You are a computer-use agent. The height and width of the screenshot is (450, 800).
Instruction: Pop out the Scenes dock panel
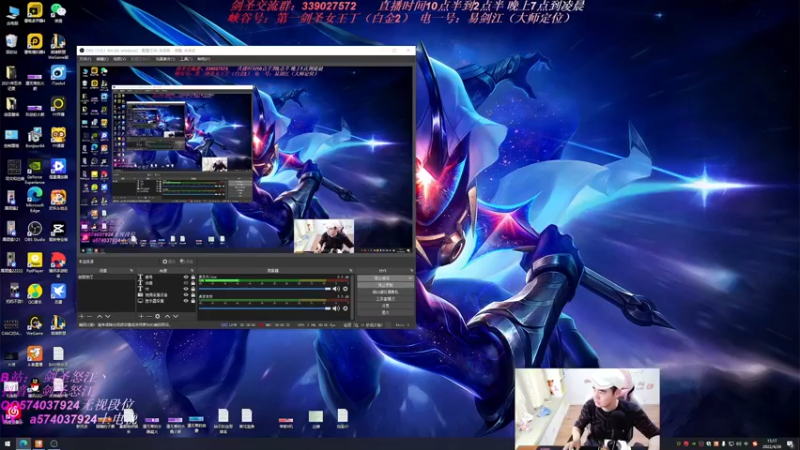point(132,271)
